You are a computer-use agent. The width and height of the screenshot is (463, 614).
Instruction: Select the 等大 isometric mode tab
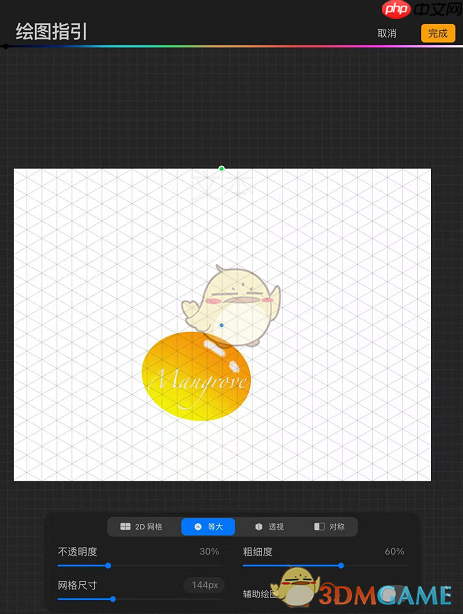point(208,527)
